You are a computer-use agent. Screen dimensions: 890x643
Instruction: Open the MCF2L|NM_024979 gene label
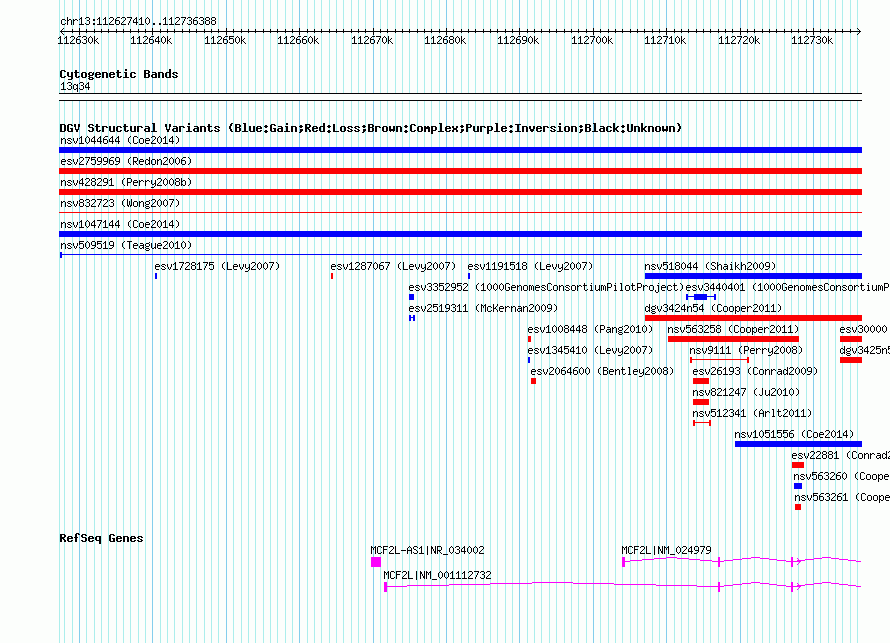click(666, 550)
